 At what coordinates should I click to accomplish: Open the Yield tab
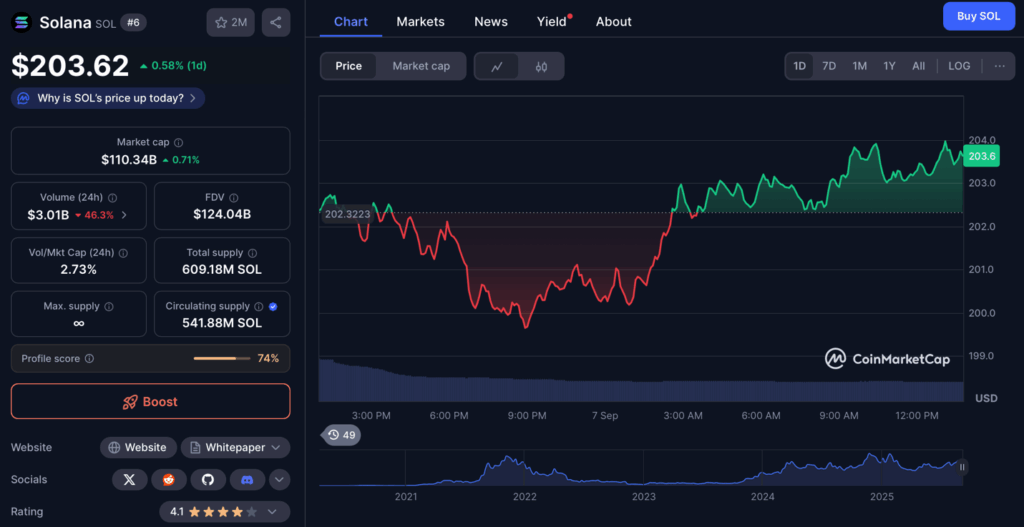pos(554,22)
